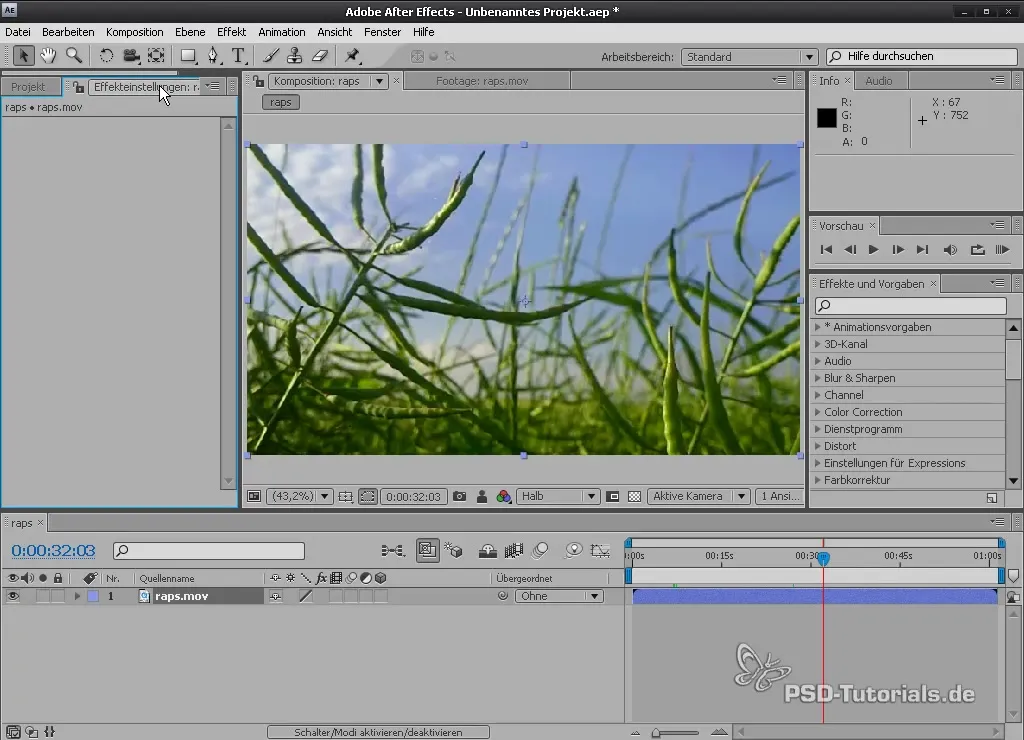
Task: Click the region of interest icon
Action: (x=613, y=496)
